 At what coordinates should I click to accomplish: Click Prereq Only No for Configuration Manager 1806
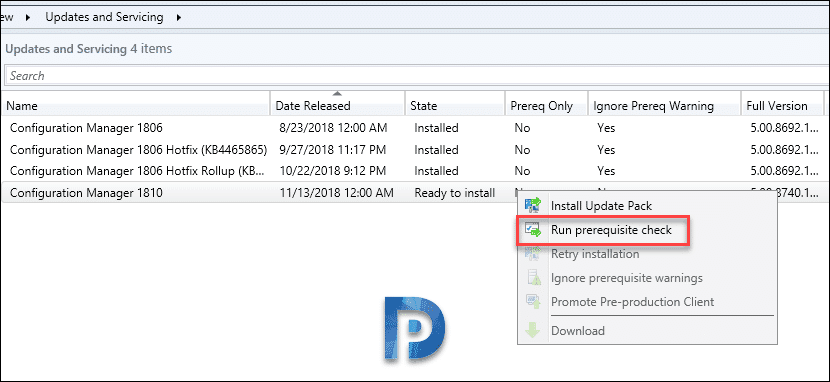522,128
